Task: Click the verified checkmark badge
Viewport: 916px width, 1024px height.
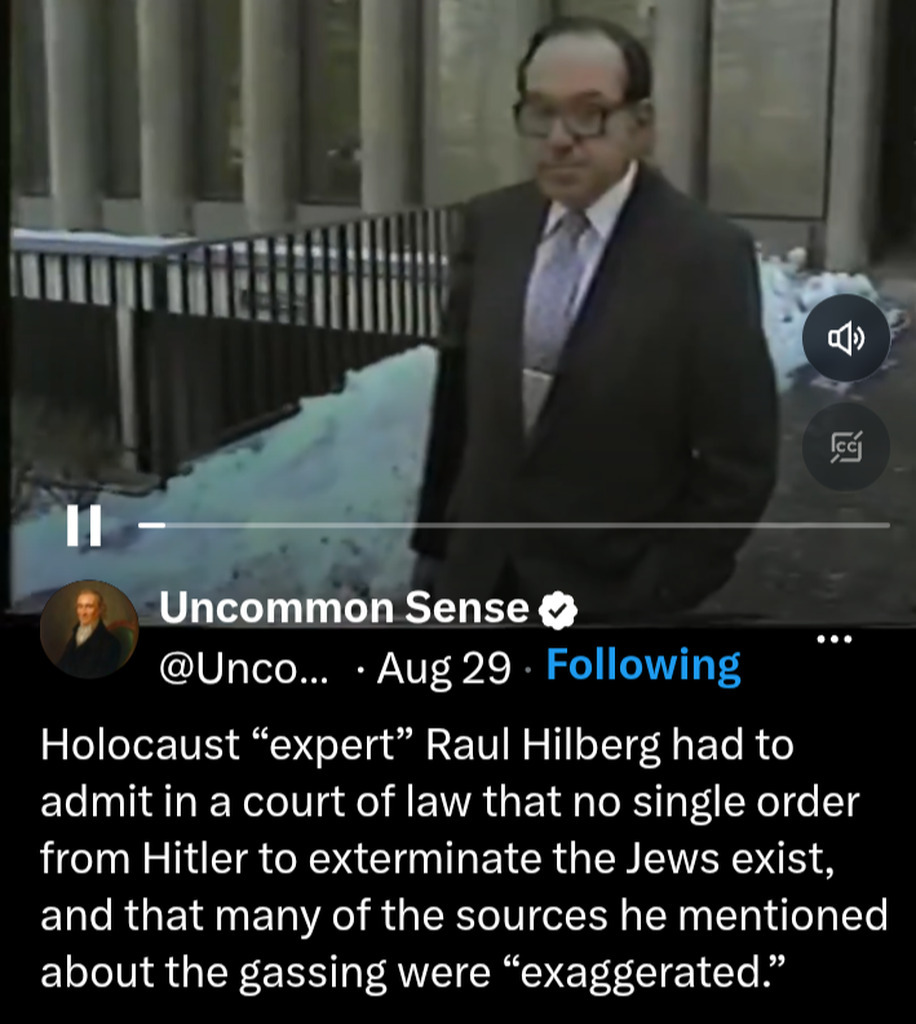Action: (x=557, y=610)
